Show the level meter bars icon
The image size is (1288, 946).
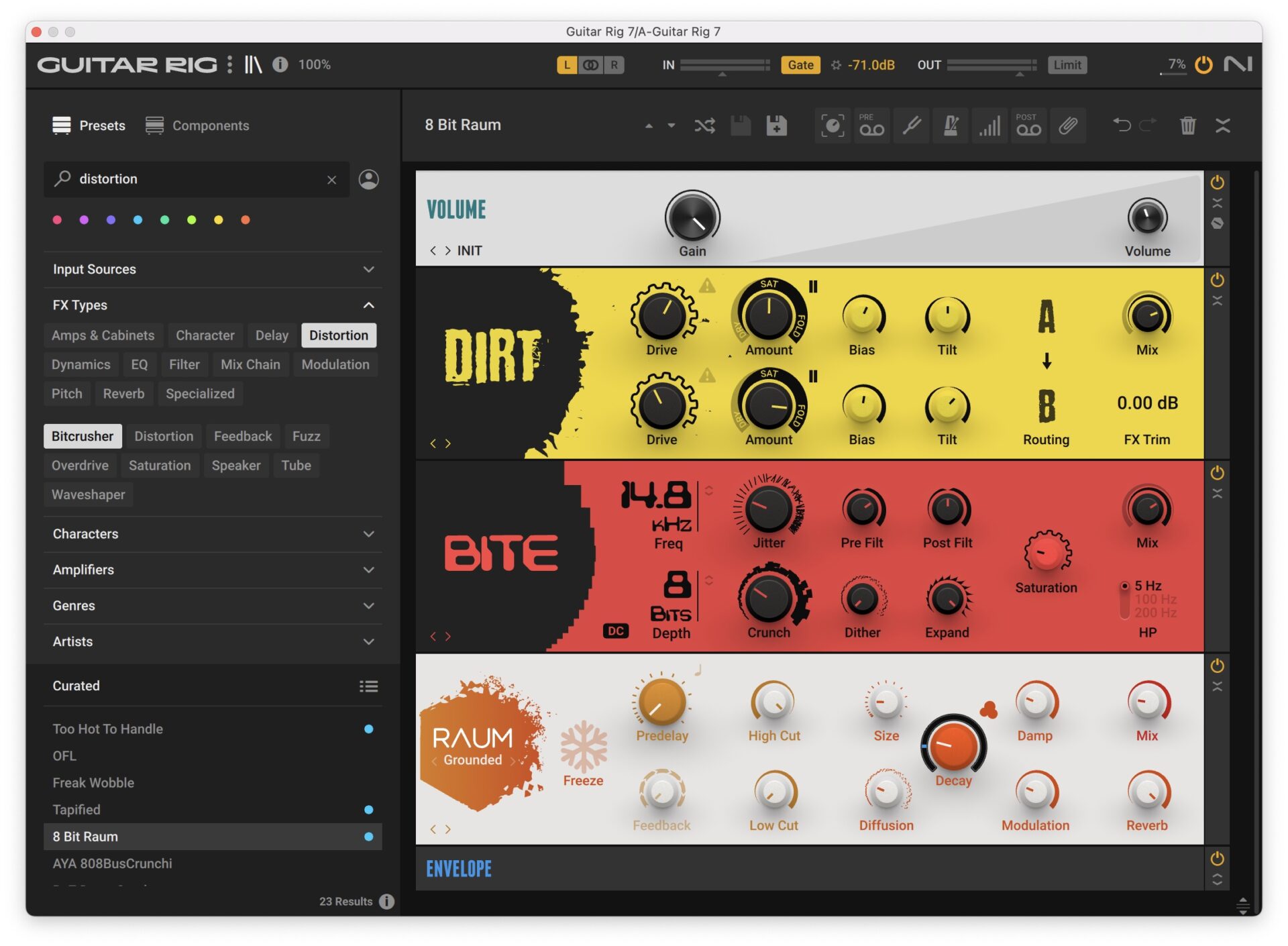pos(989,125)
